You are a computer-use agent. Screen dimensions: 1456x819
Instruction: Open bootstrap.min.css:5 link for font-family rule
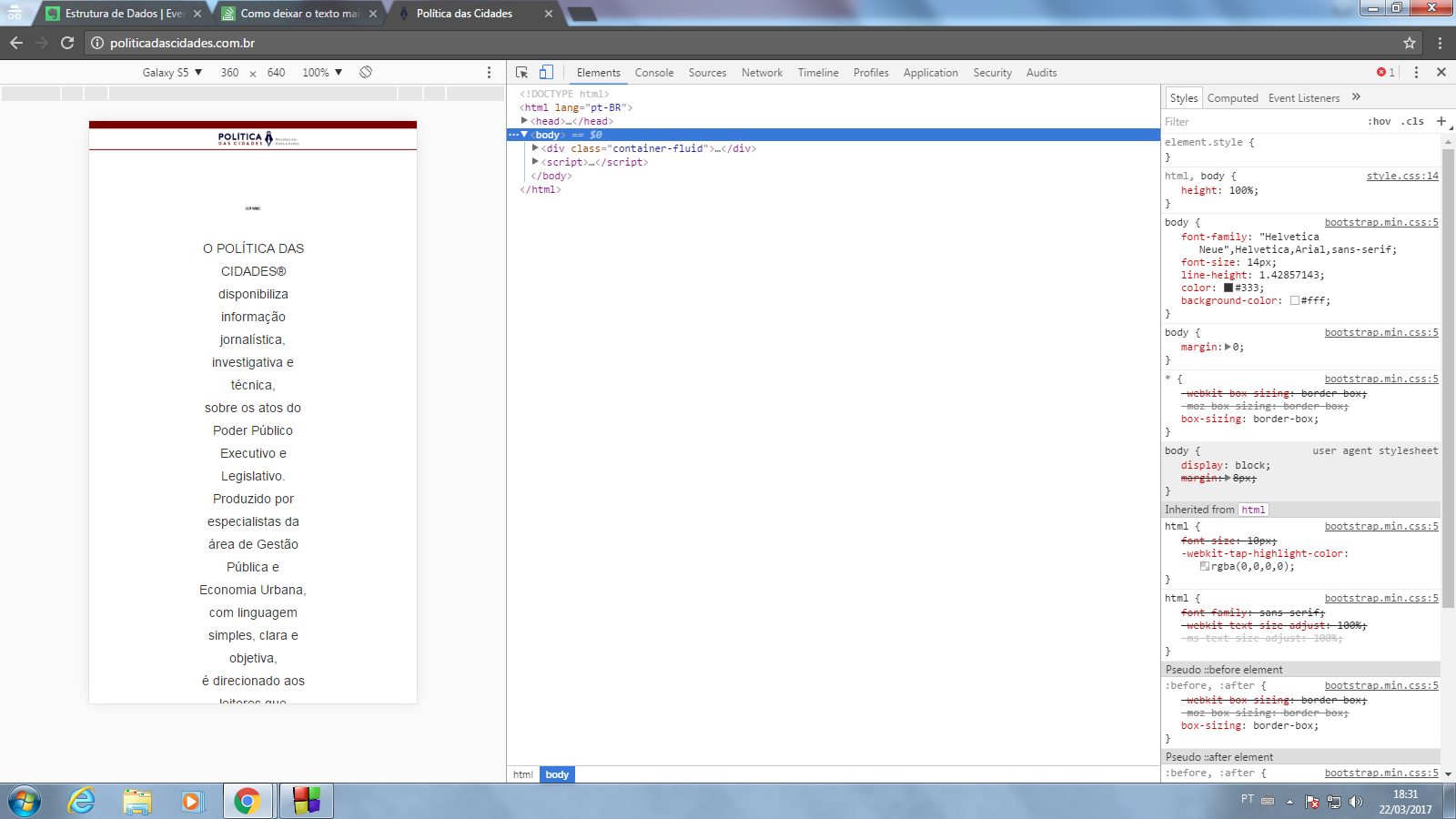click(x=1381, y=222)
